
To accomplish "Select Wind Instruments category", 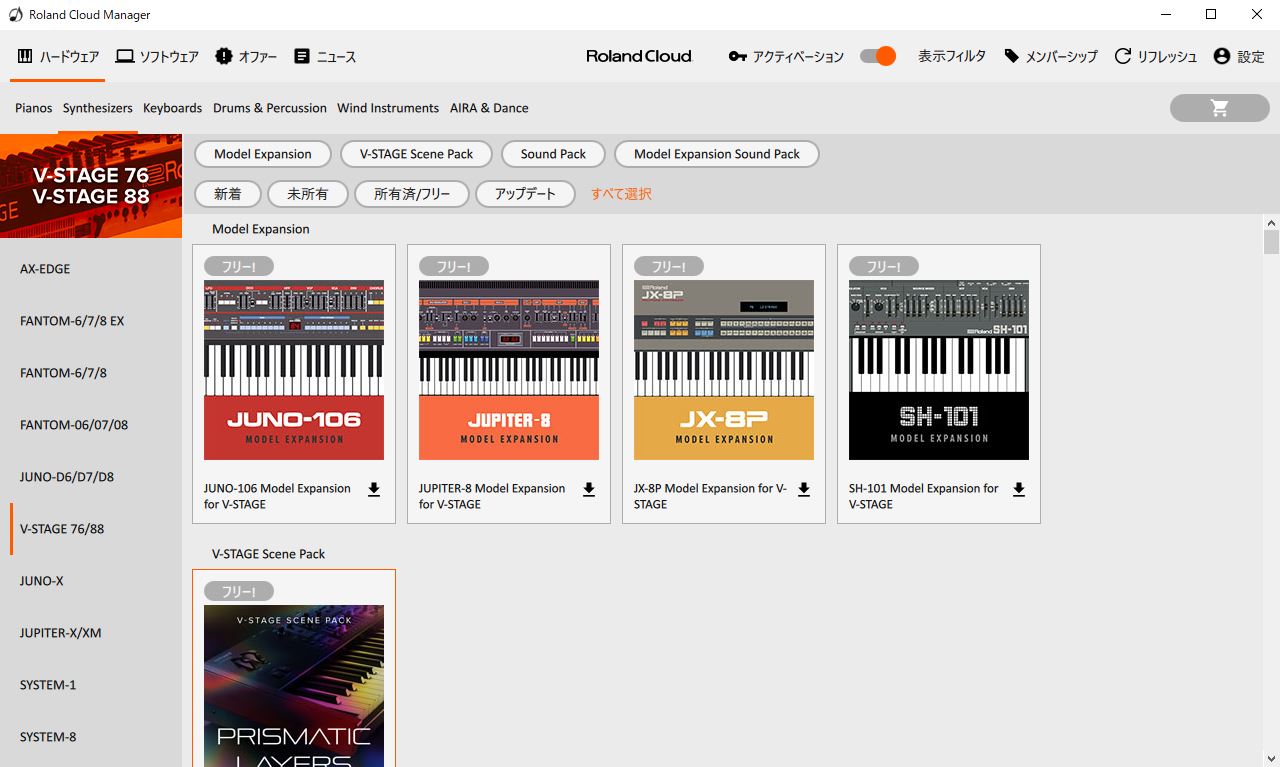I will 388,108.
